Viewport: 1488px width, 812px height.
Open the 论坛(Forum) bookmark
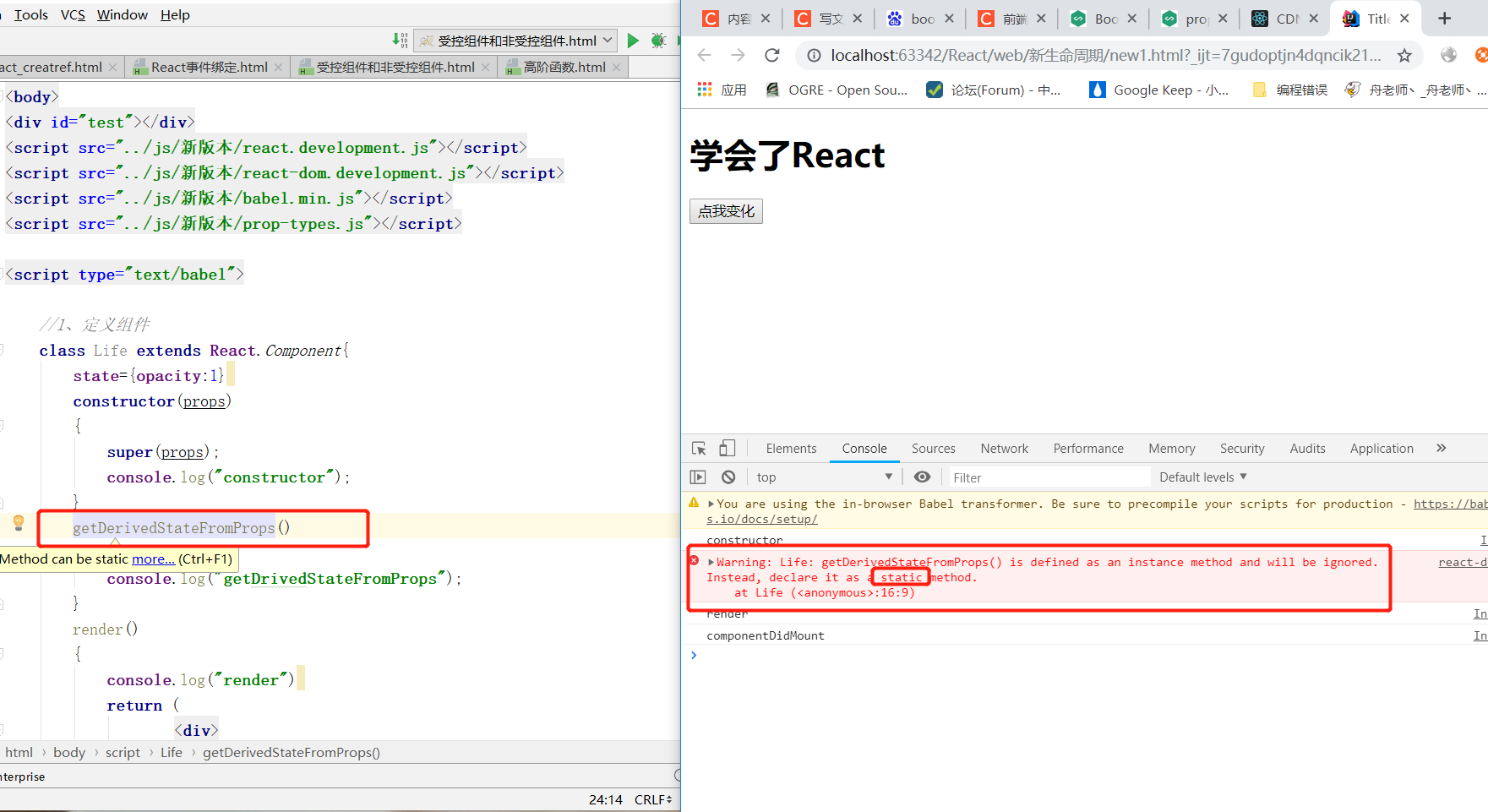tap(995, 90)
